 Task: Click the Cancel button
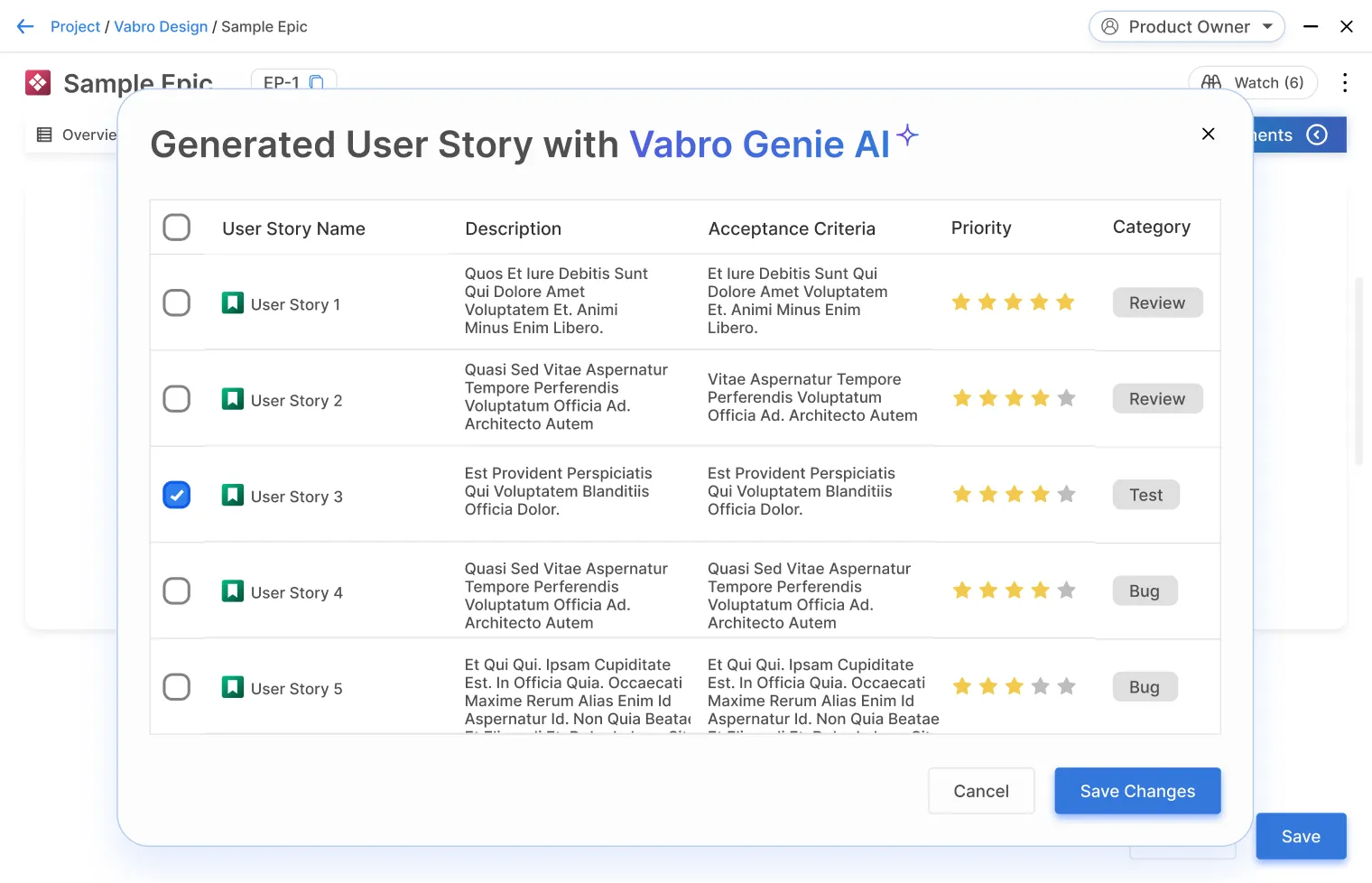pyautogui.click(x=980, y=792)
